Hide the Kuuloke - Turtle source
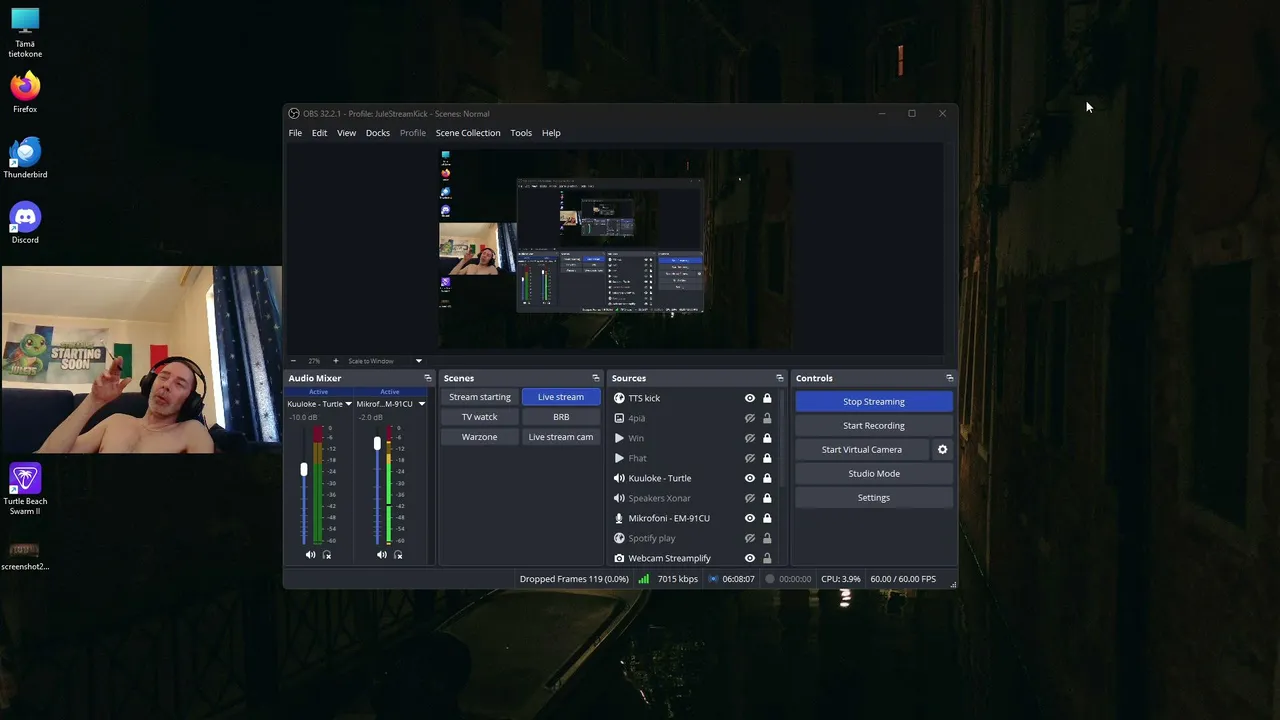This screenshot has height=720, width=1280. tap(749, 478)
